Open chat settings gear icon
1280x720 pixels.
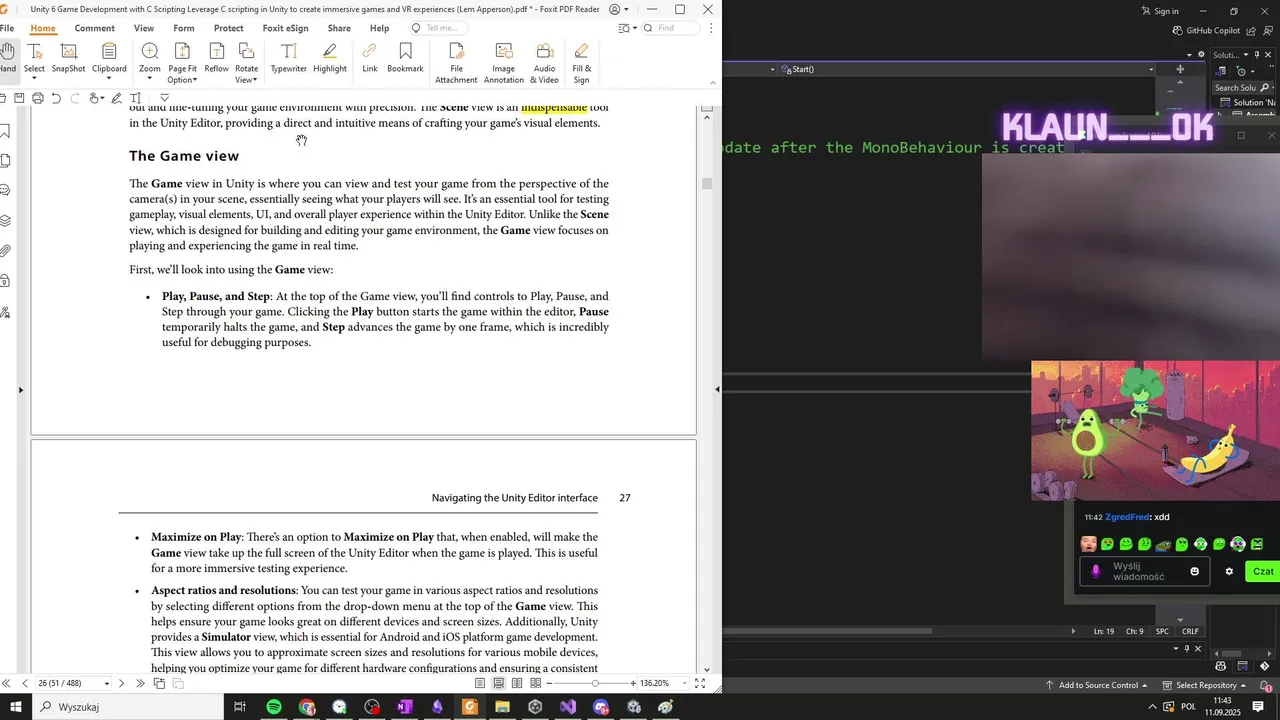pyautogui.click(x=1229, y=571)
